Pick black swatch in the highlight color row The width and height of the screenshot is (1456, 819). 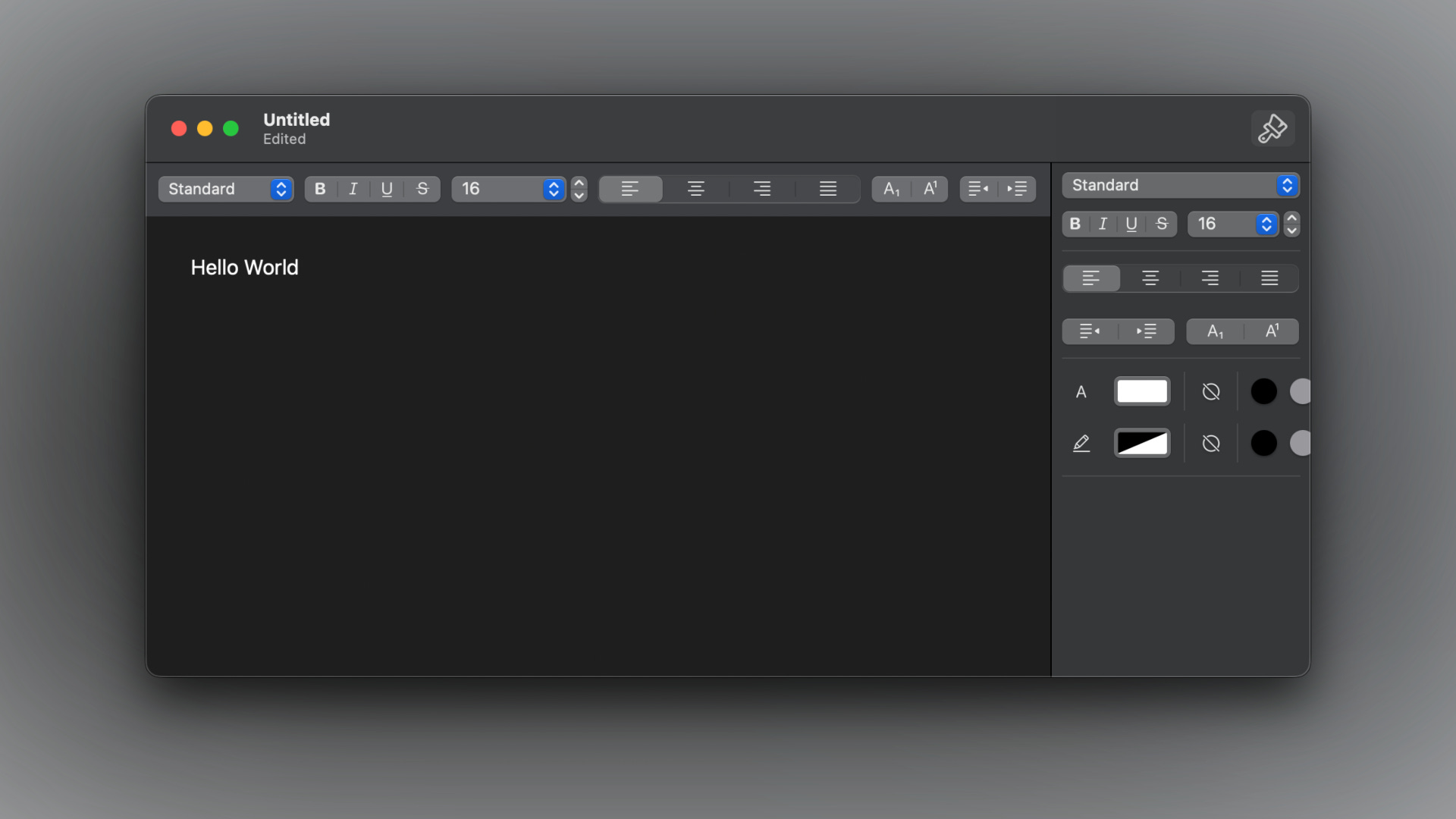point(1263,444)
